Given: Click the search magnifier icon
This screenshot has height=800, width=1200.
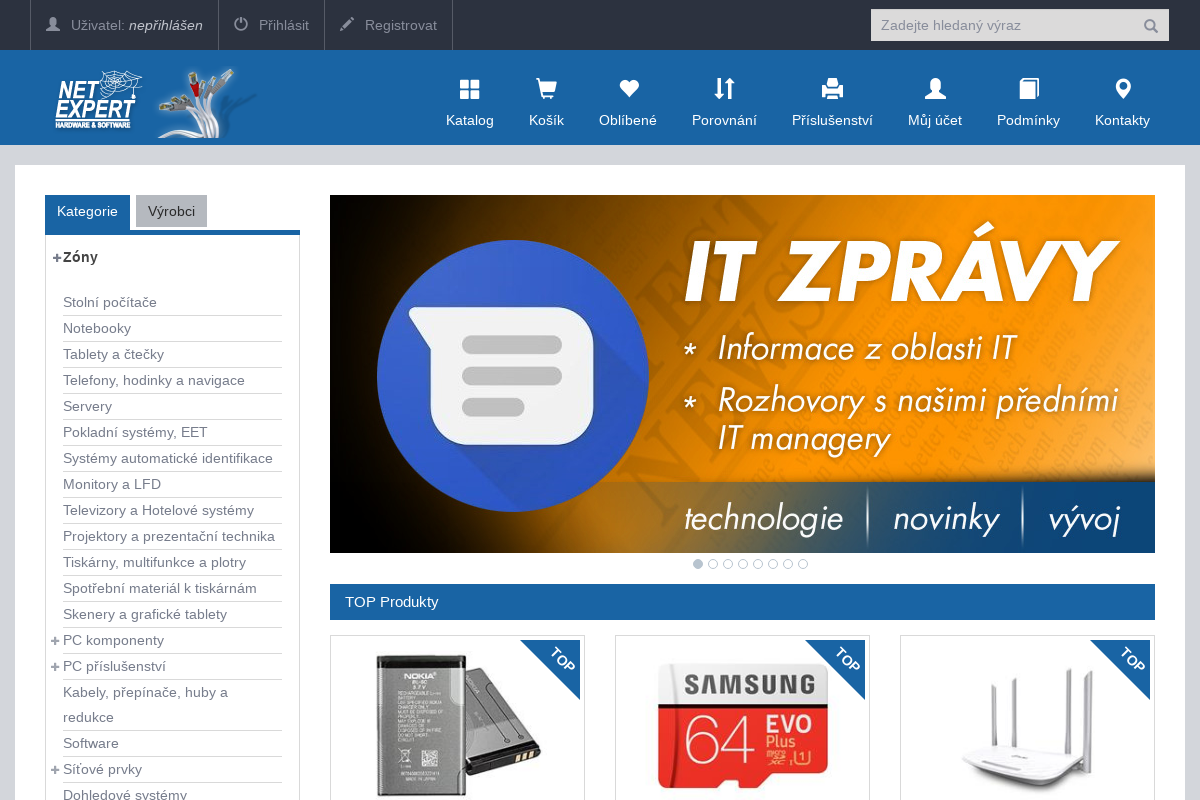Looking at the screenshot, I should coord(1150,25).
